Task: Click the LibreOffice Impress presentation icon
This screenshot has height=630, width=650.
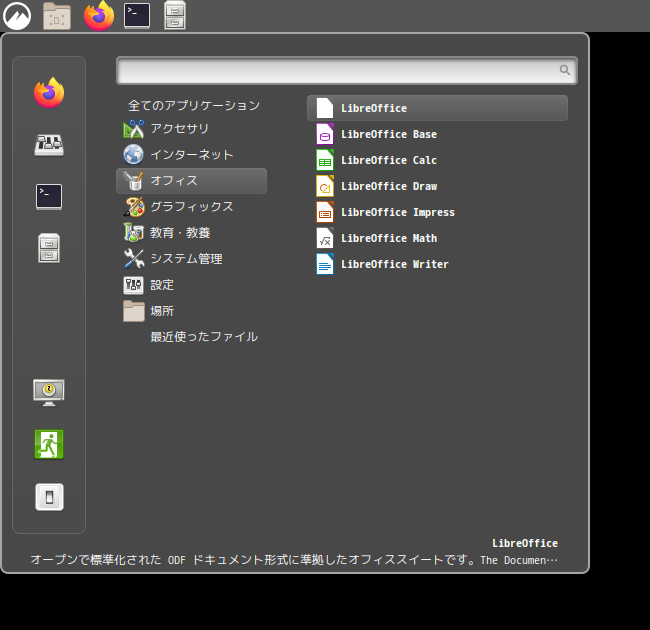Action: (x=325, y=212)
